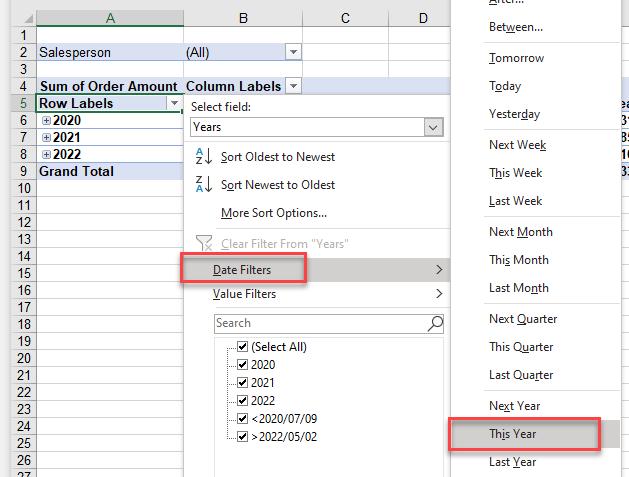
Task: Choose the Between... filter option
Action: pyautogui.click(x=516, y=27)
